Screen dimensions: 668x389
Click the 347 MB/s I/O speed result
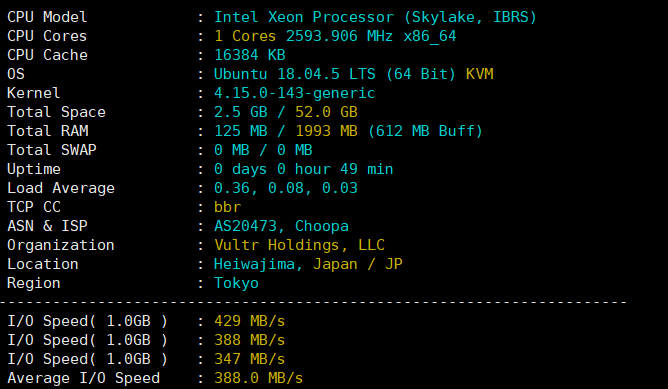click(x=250, y=359)
